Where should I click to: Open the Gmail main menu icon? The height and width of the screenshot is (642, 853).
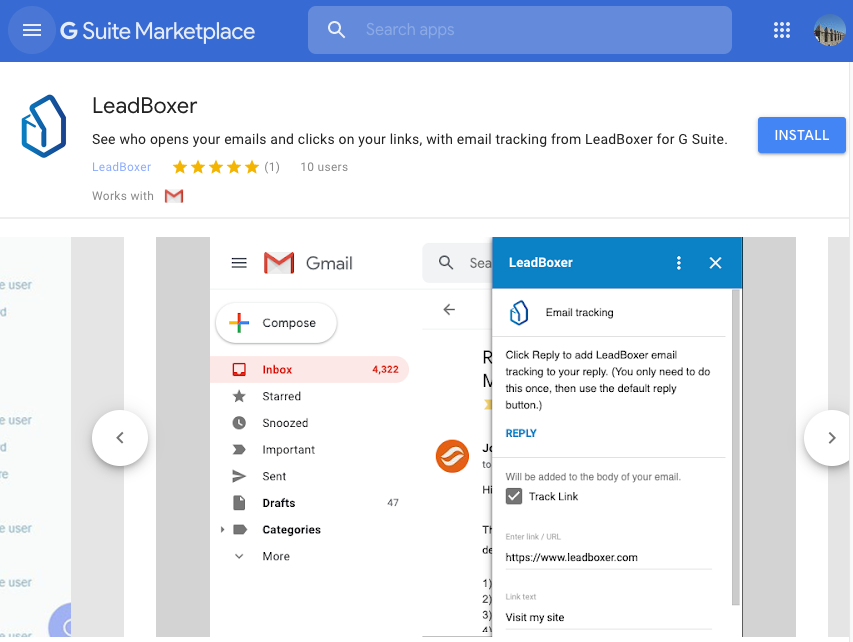tap(239, 263)
